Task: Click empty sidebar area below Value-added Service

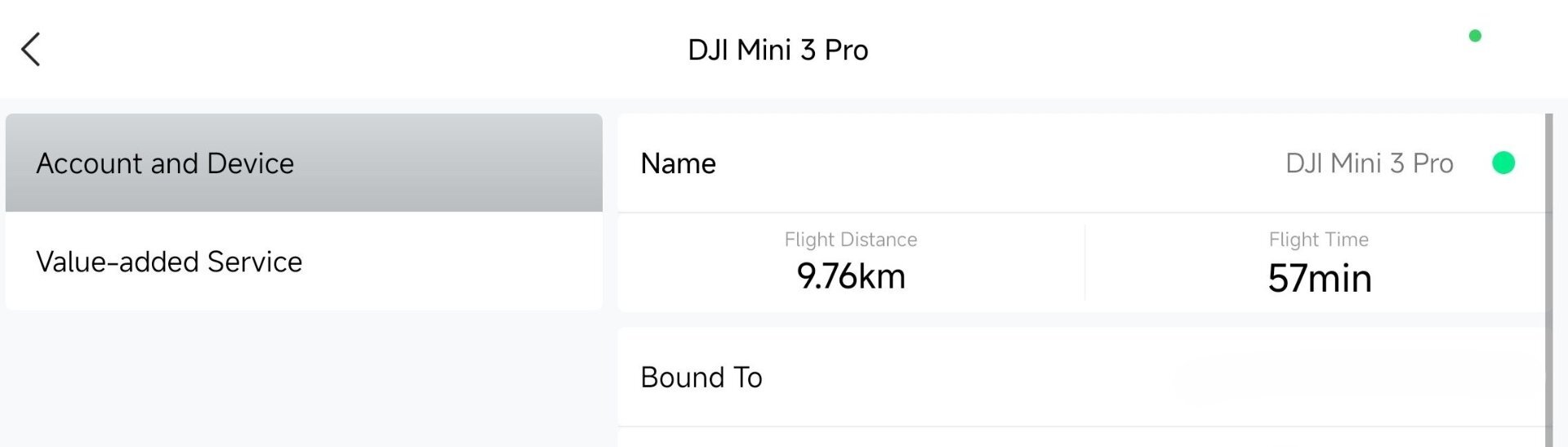Action: [x=304, y=376]
